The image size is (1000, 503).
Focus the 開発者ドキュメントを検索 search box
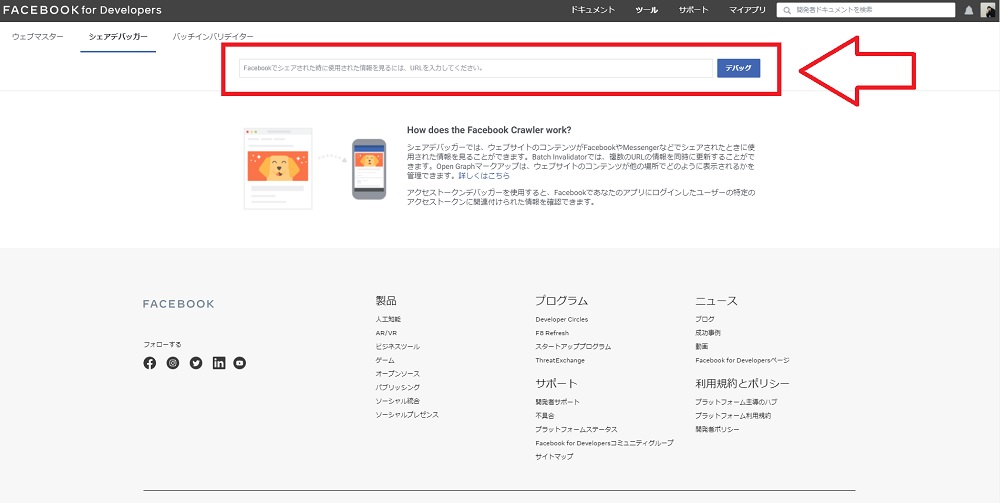(865, 10)
